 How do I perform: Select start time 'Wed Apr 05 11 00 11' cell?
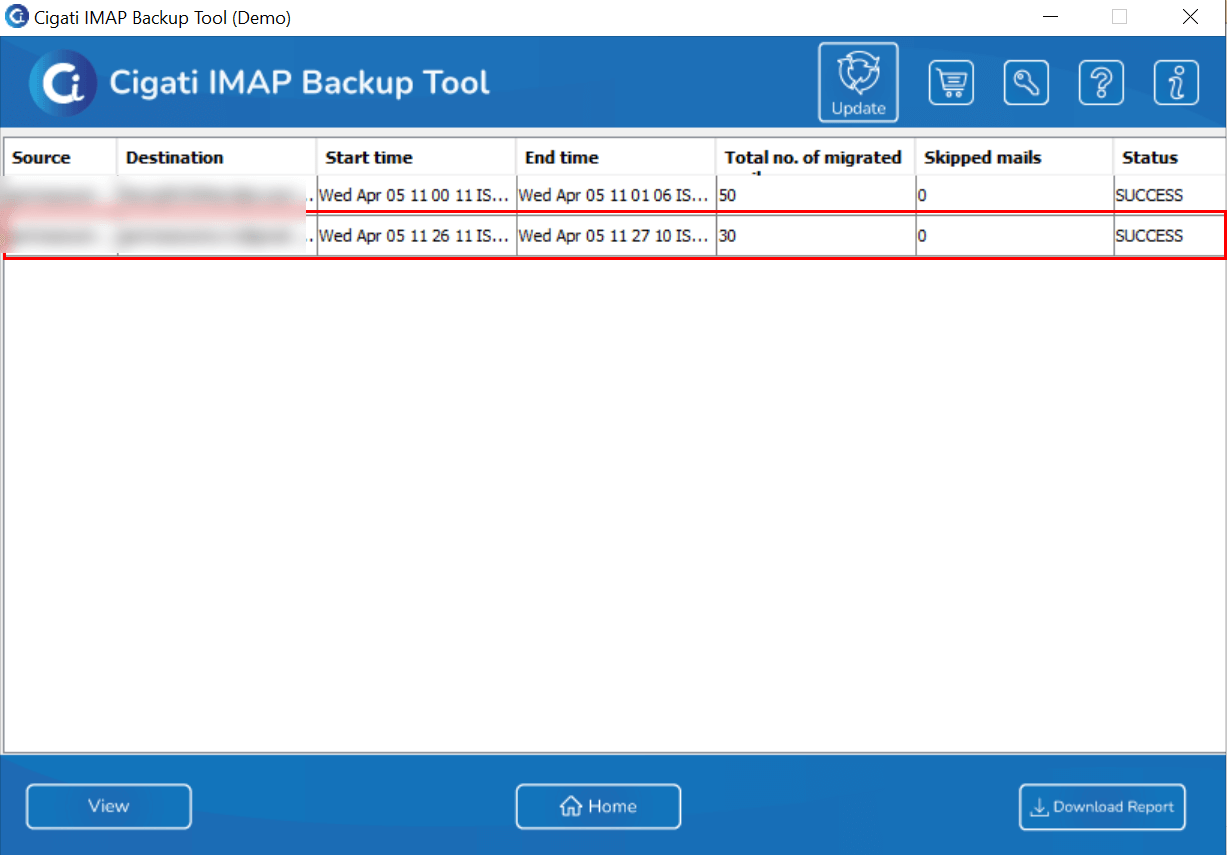point(416,195)
